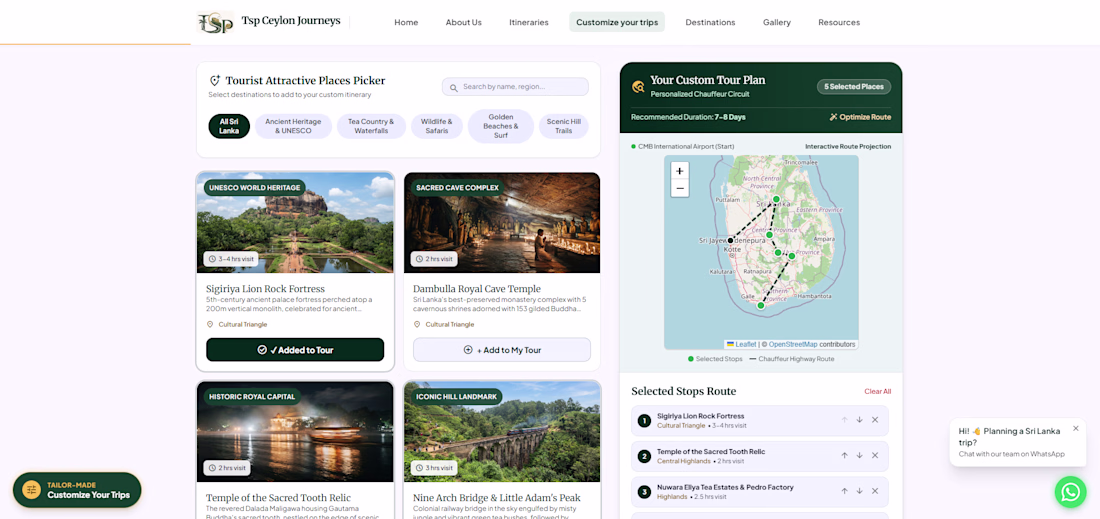The image size is (1100, 519).
Task: Click Clear All selected stops
Action: tap(878, 391)
